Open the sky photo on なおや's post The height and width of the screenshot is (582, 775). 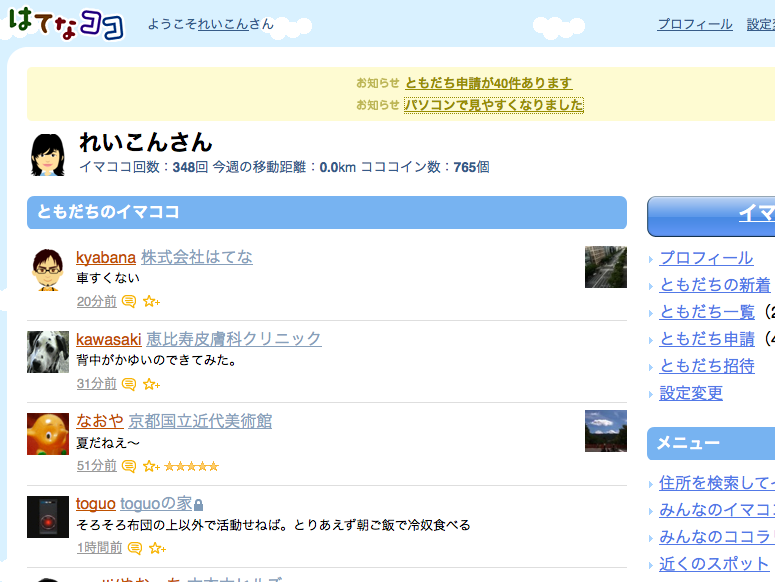(605, 431)
